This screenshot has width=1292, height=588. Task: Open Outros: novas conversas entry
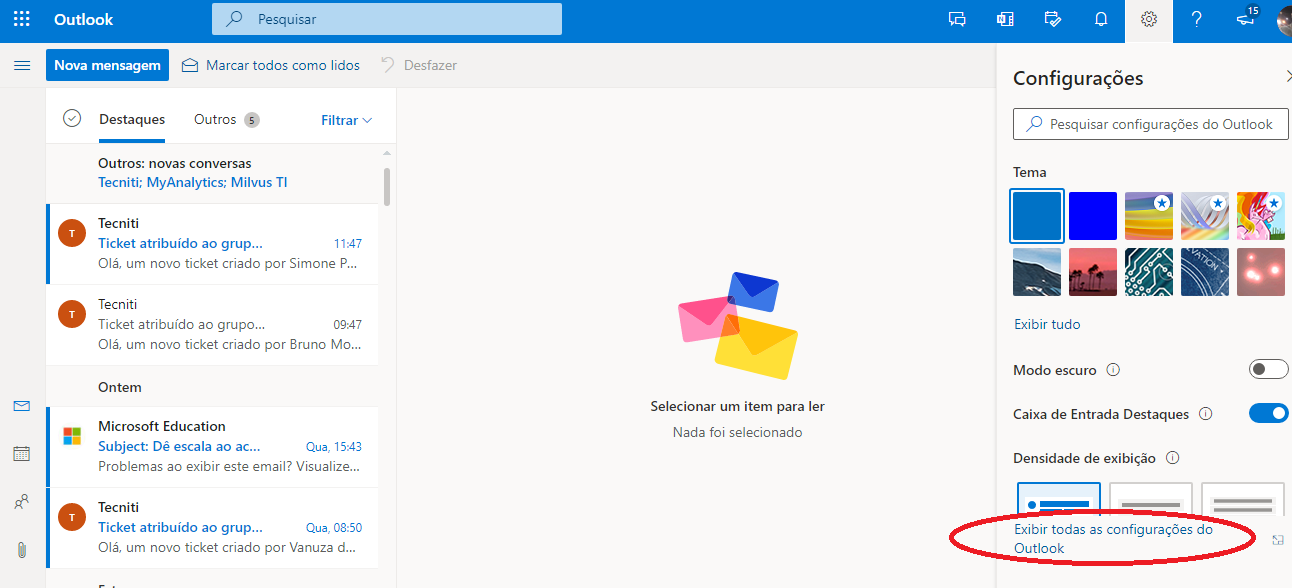coord(213,172)
